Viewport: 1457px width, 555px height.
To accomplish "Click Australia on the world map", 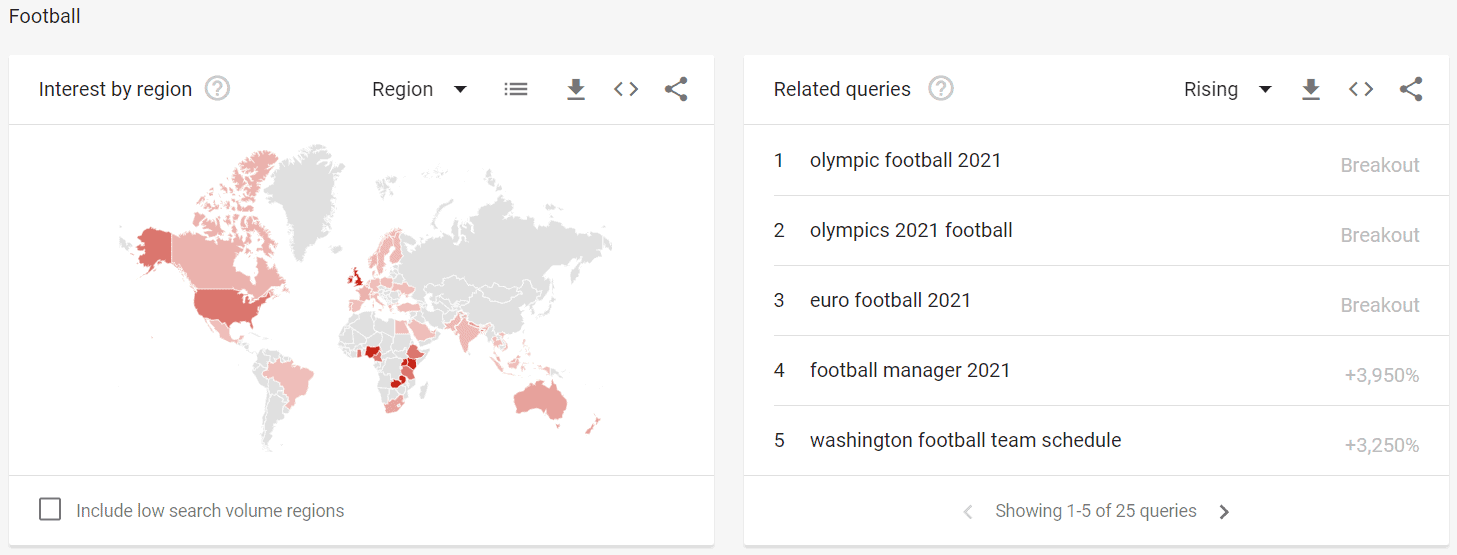I will 540,399.
